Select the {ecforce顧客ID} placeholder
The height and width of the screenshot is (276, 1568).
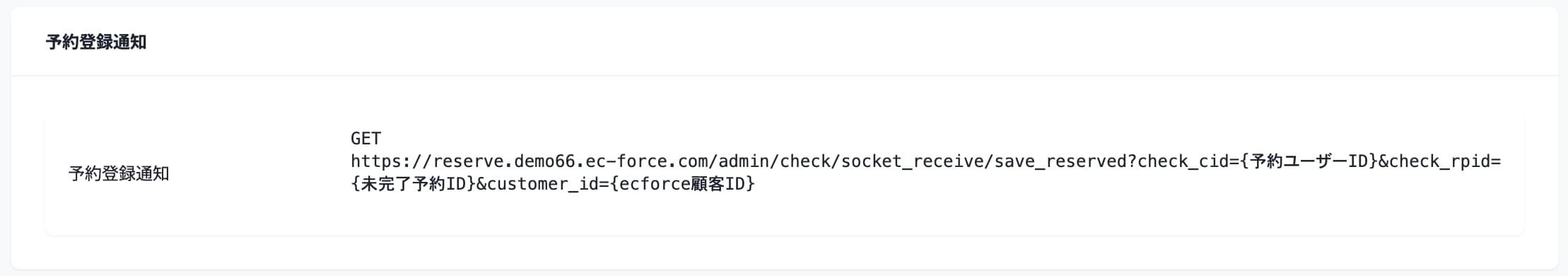tap(681, 184)
